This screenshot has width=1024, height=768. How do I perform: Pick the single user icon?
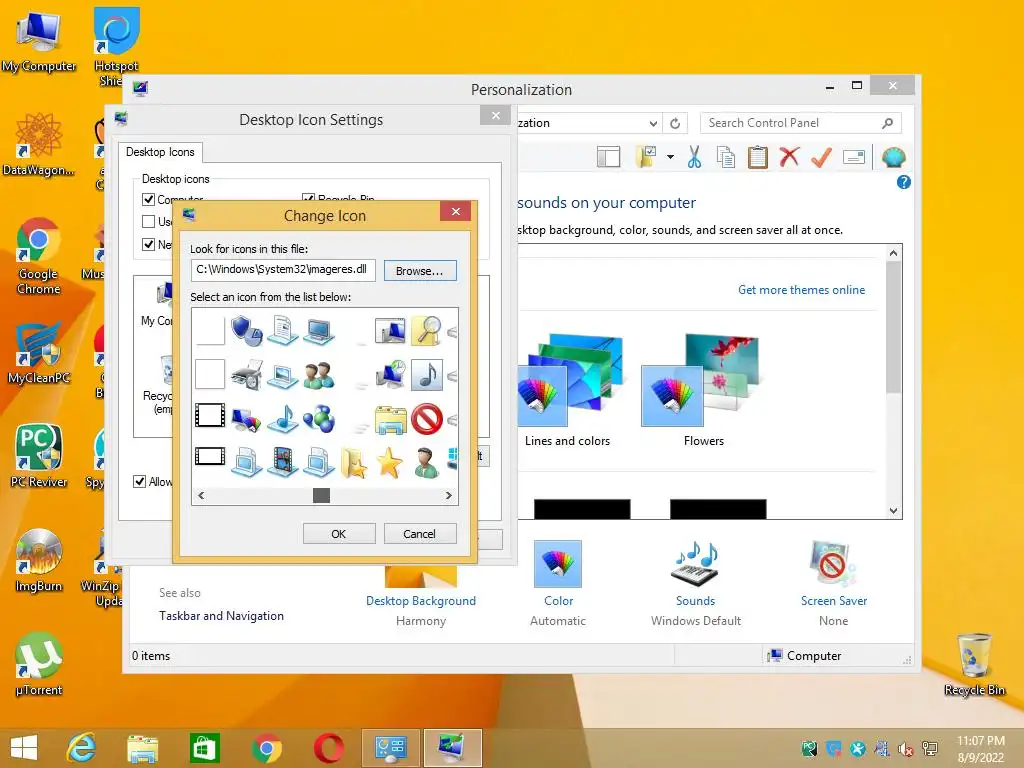tap(426, 462)
